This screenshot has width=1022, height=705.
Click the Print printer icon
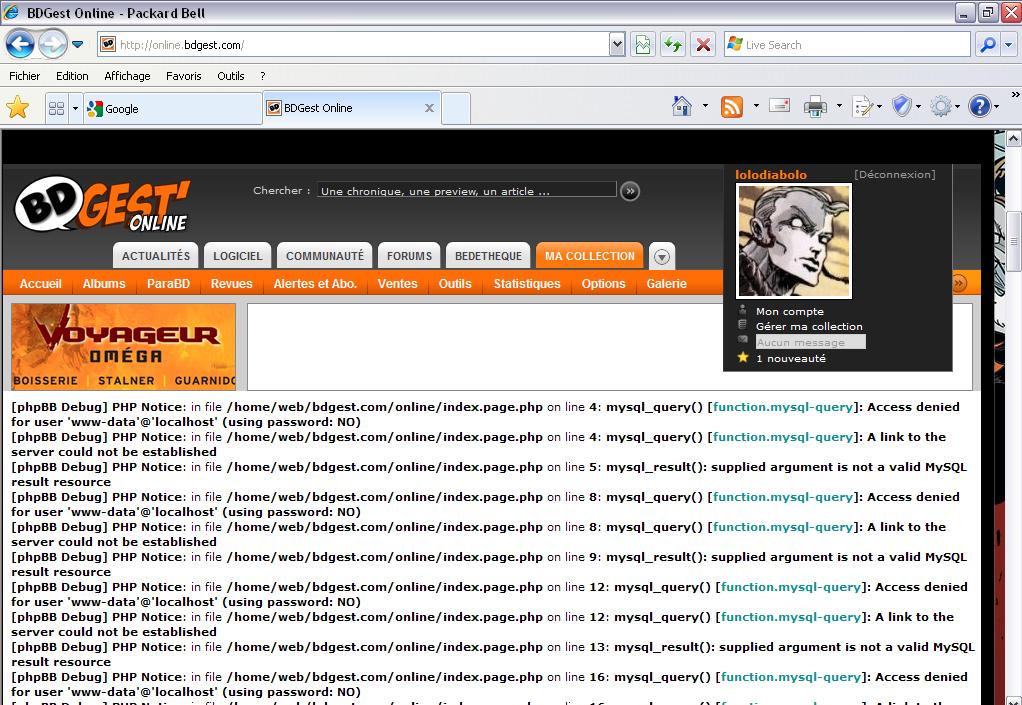(816, 106)
